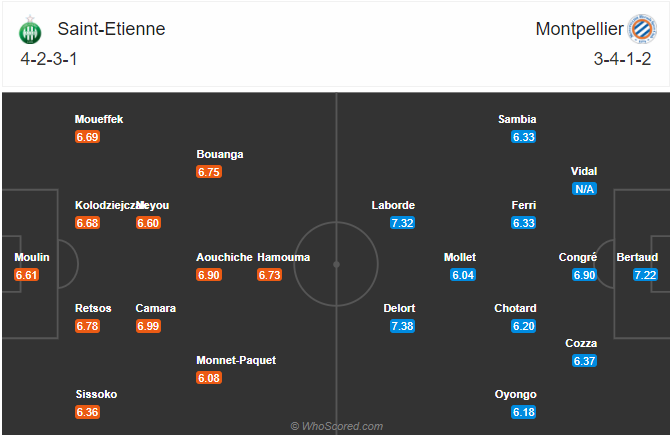Click Delort's 7.38 rating badge
The image size is (672, 435).
(403, 326)
